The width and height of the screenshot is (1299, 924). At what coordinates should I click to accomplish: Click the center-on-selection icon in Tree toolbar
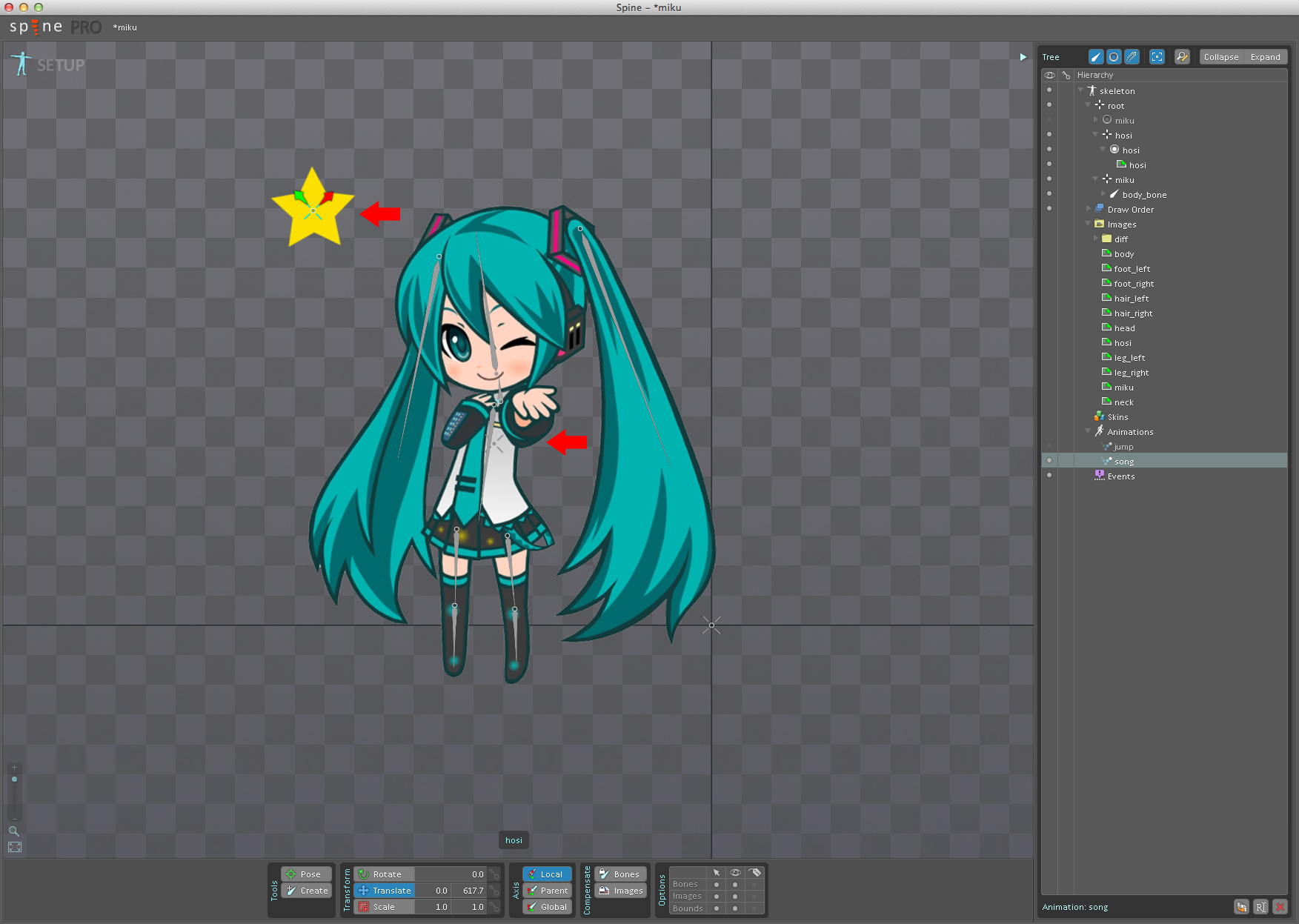(1157, 57)
